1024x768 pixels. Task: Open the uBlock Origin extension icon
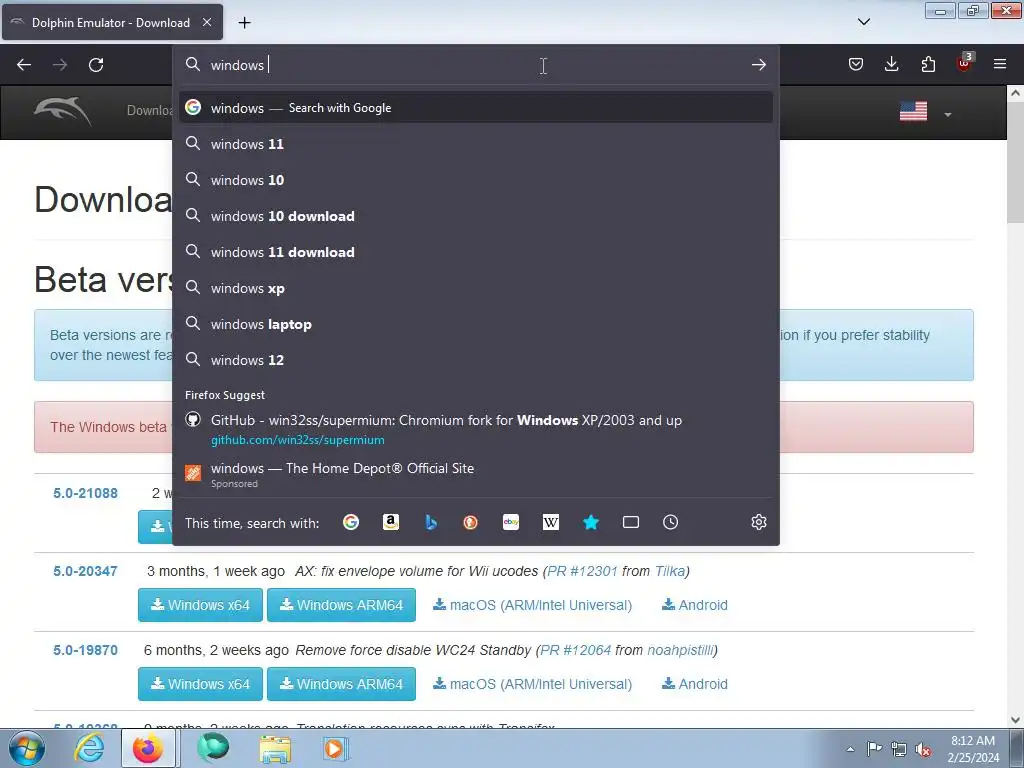click(x=964, y=63)
